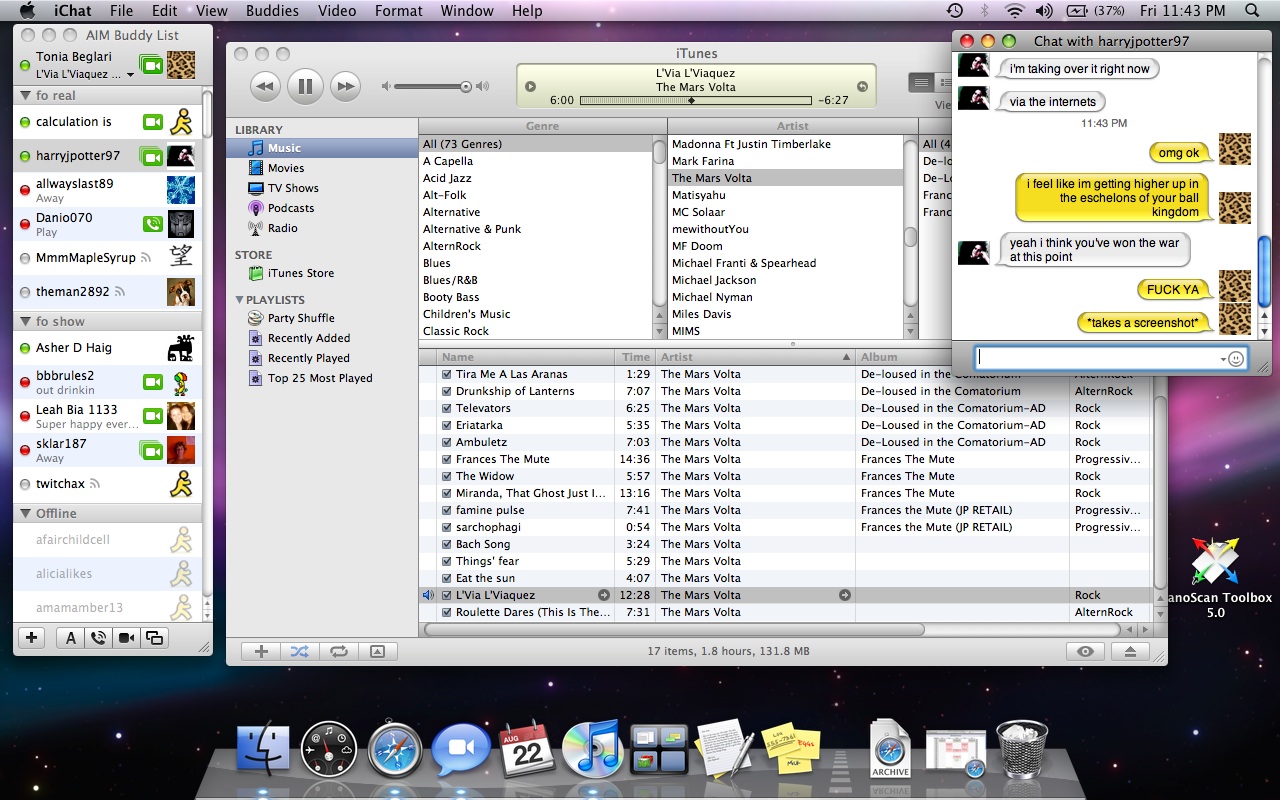Open the Buddies menu
Viewport: 1280px width, 800px height.
(x=272, y=11)
